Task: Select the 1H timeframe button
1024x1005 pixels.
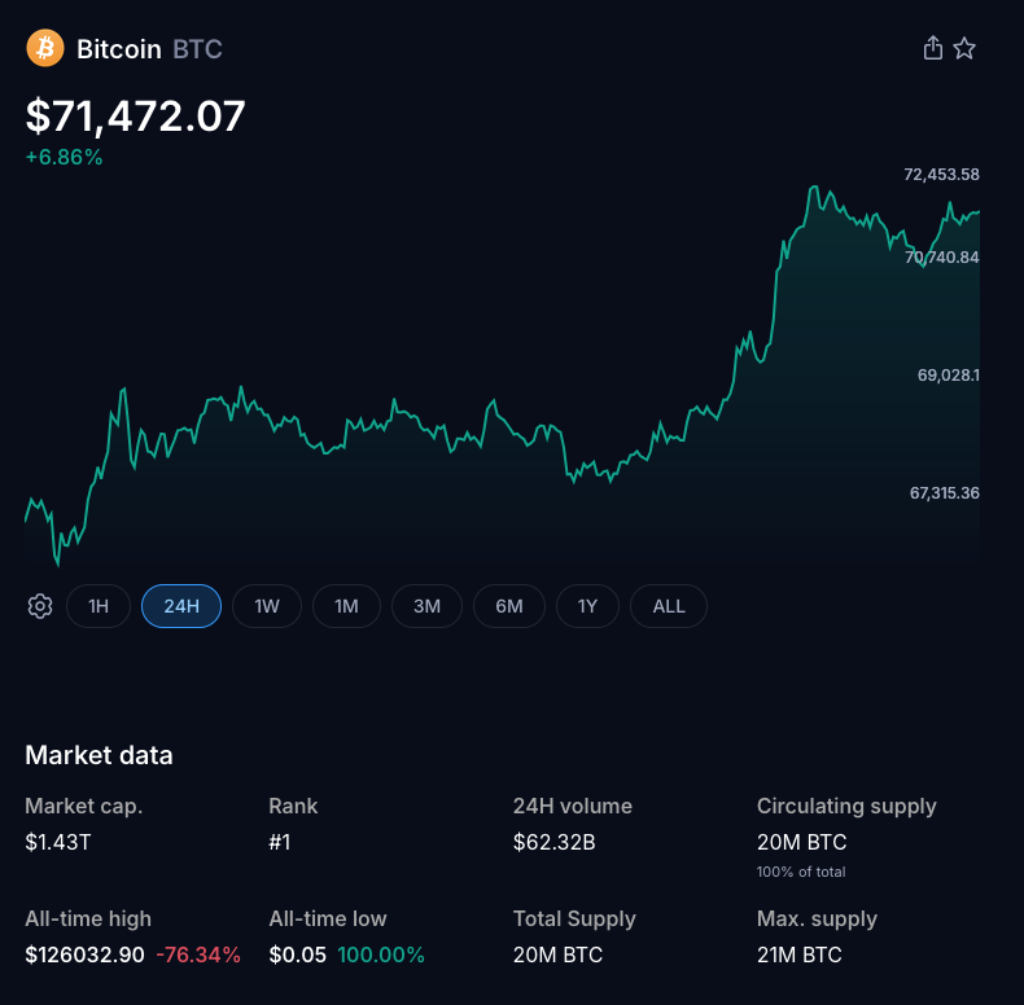Action: [x=98, y=606]
